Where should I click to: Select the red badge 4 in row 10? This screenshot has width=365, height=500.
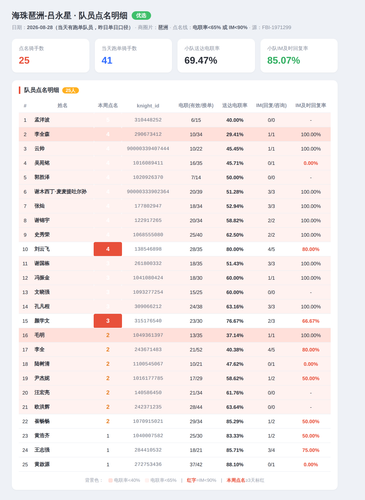coord(108,249)
